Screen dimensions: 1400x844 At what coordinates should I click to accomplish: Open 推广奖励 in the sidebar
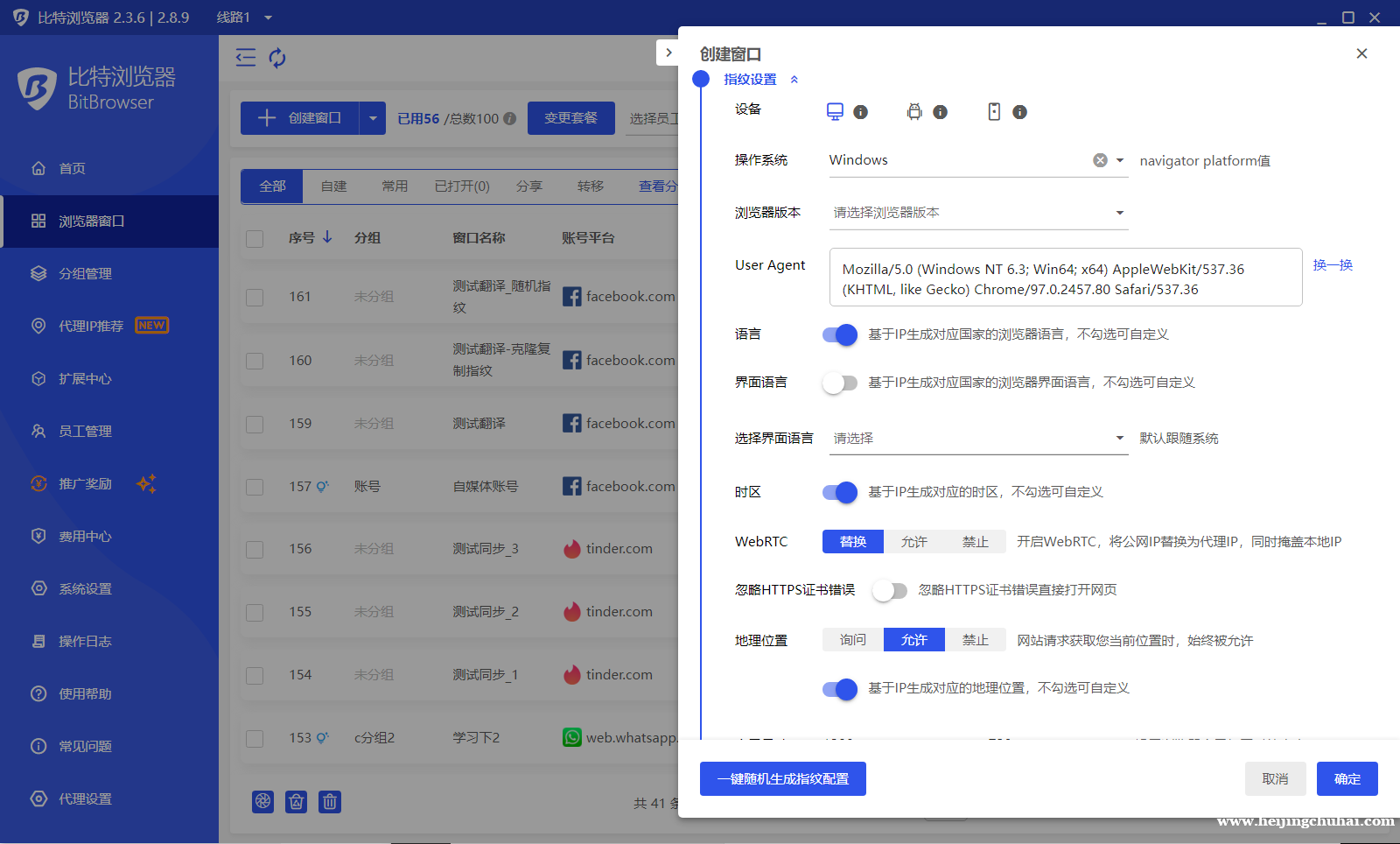coord(109,483)
